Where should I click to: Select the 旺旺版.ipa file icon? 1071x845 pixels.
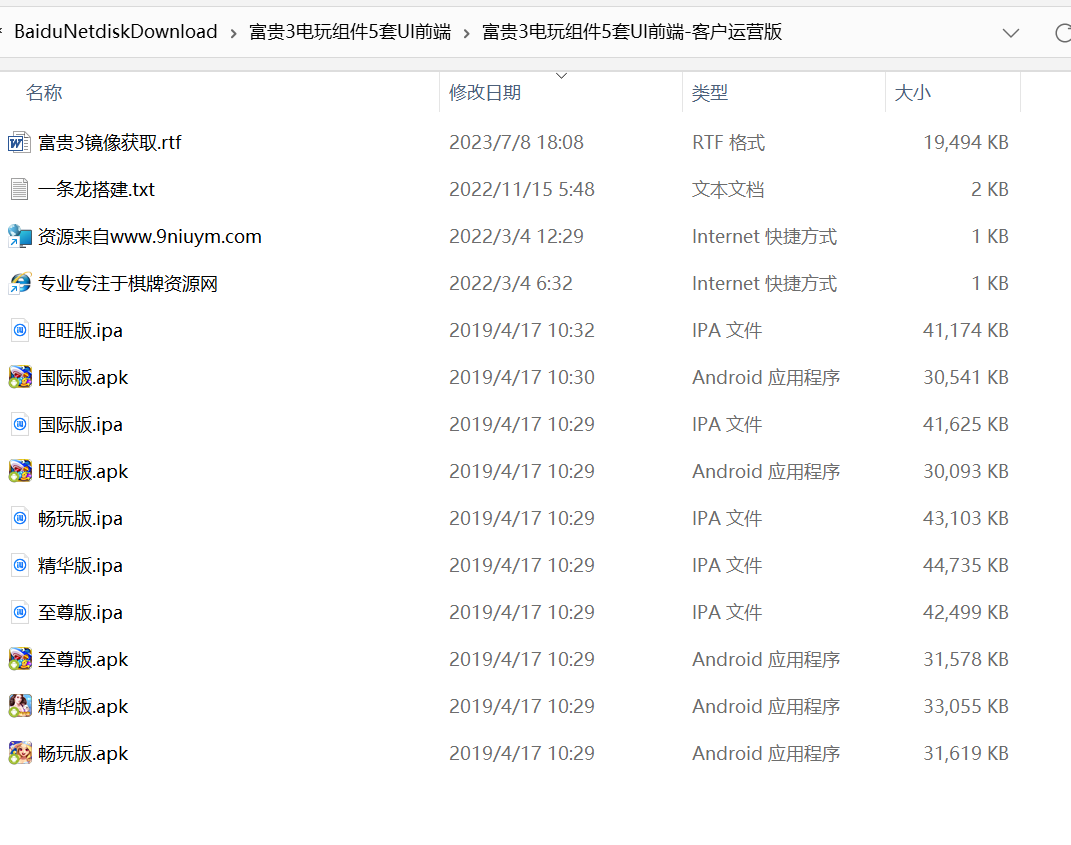pos(19,331)
